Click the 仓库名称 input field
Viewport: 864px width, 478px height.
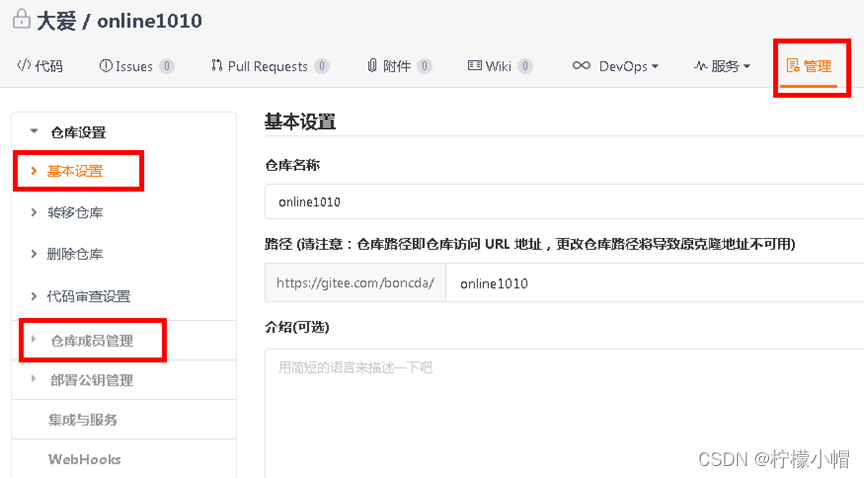click(564, 202)
